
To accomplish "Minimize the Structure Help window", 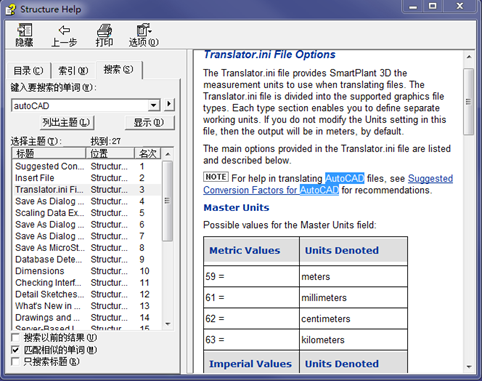I will click(413, 6).
